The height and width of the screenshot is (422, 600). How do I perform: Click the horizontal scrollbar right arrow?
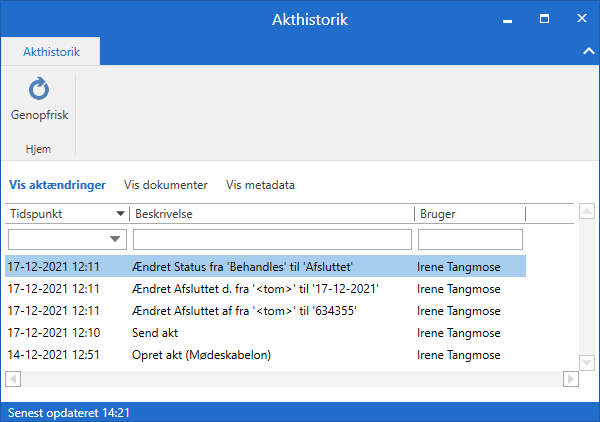pyautogui.click(x=571, y=379)
